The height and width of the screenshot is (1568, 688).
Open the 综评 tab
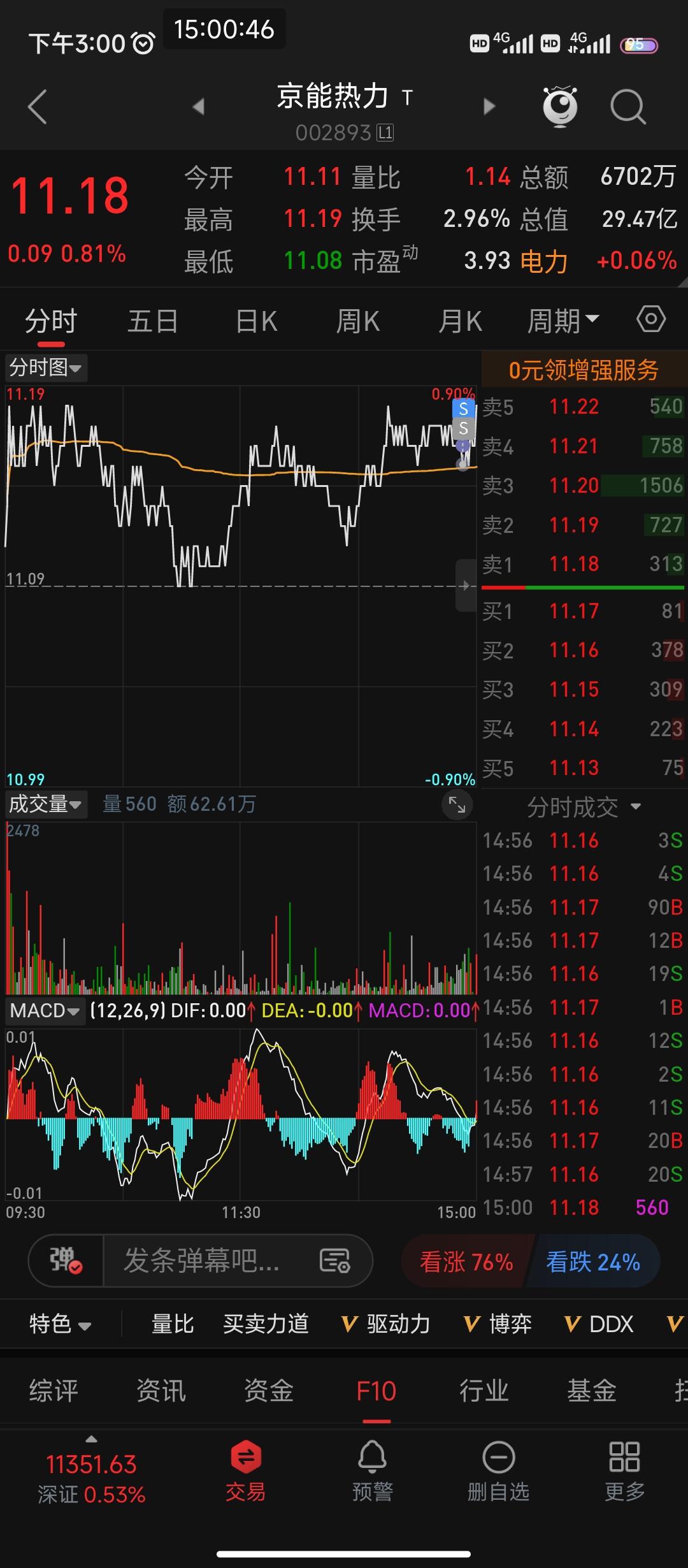tap(54, 1390)
